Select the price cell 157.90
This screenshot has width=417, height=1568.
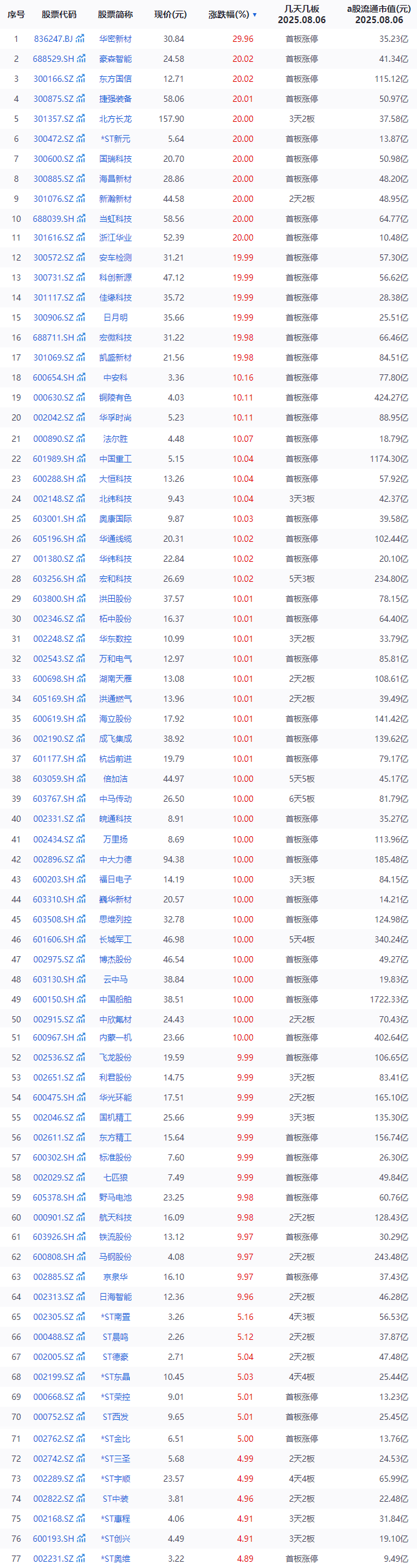tap(172, 119)
